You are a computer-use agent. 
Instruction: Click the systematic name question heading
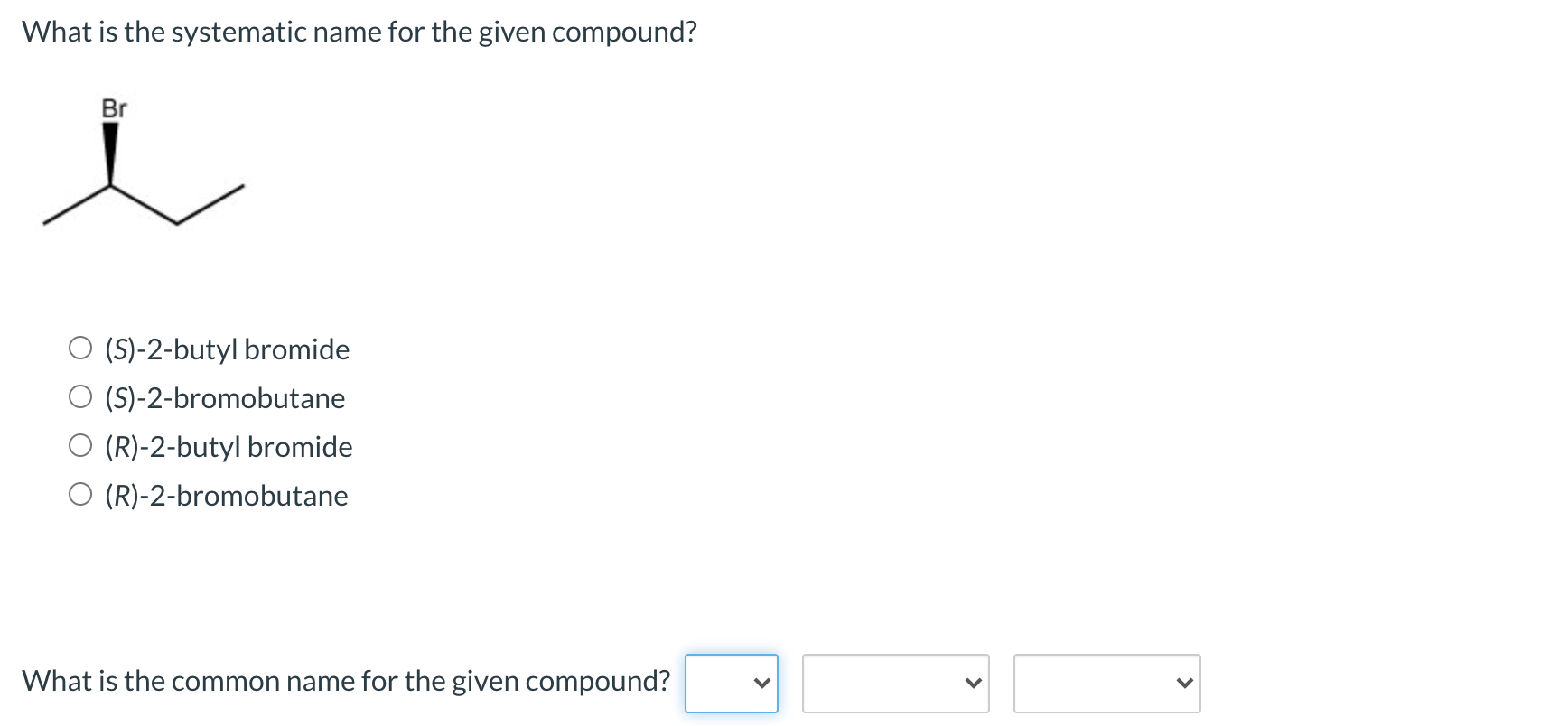pyautogui.click(x=358, y=31)
